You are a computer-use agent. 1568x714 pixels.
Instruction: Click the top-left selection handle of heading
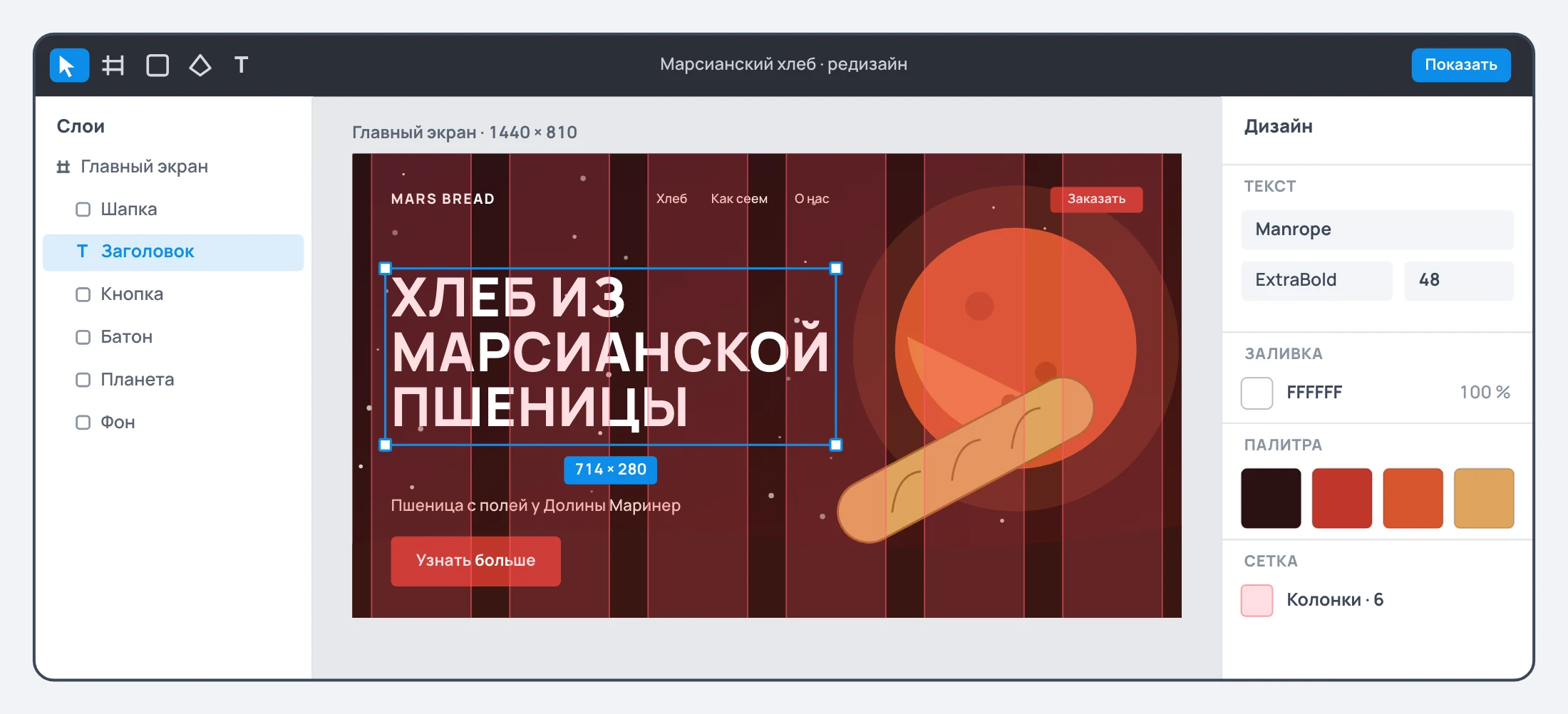pos(385,269)
